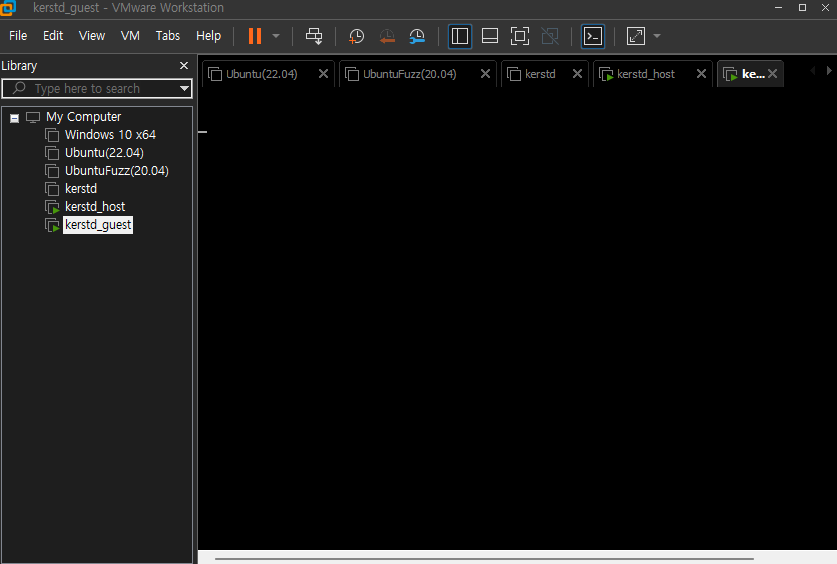Viewport: 837px width, 564px height.
Task: Click the horizontal scrollbar below the console
Action: tap(484, 559)
